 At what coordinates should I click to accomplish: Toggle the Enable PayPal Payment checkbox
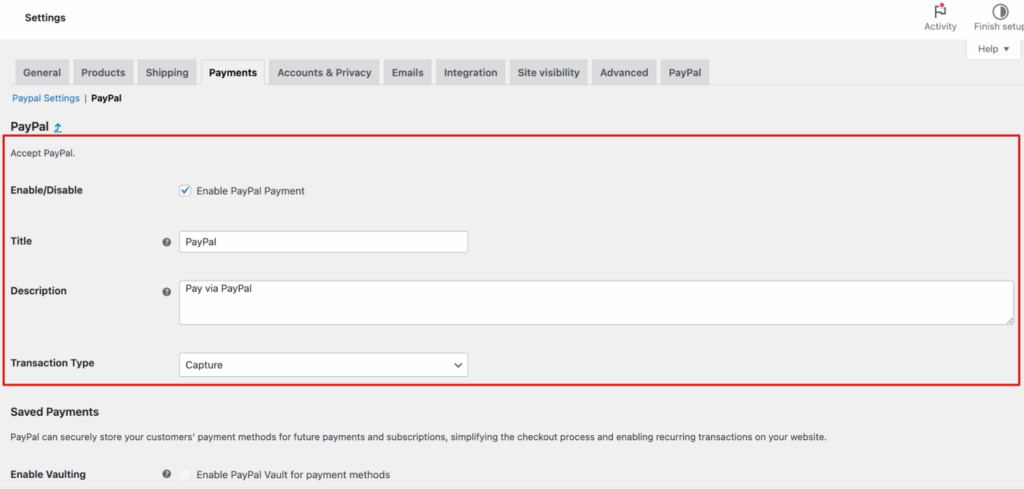[x=185, y=191]
